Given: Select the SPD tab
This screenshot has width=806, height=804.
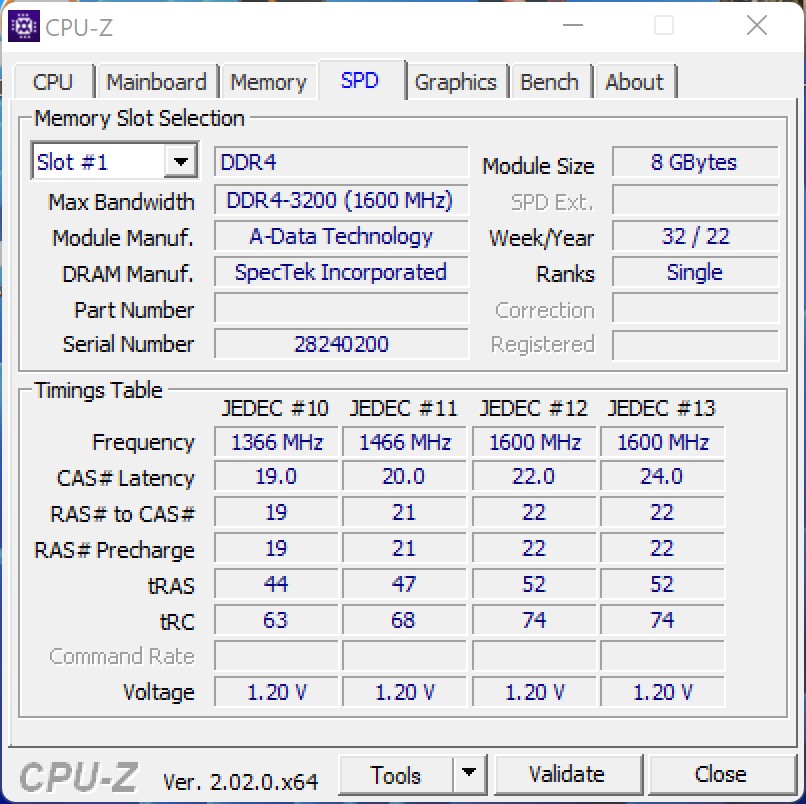Looking at the screenshot, I should (x=360, y=81).
